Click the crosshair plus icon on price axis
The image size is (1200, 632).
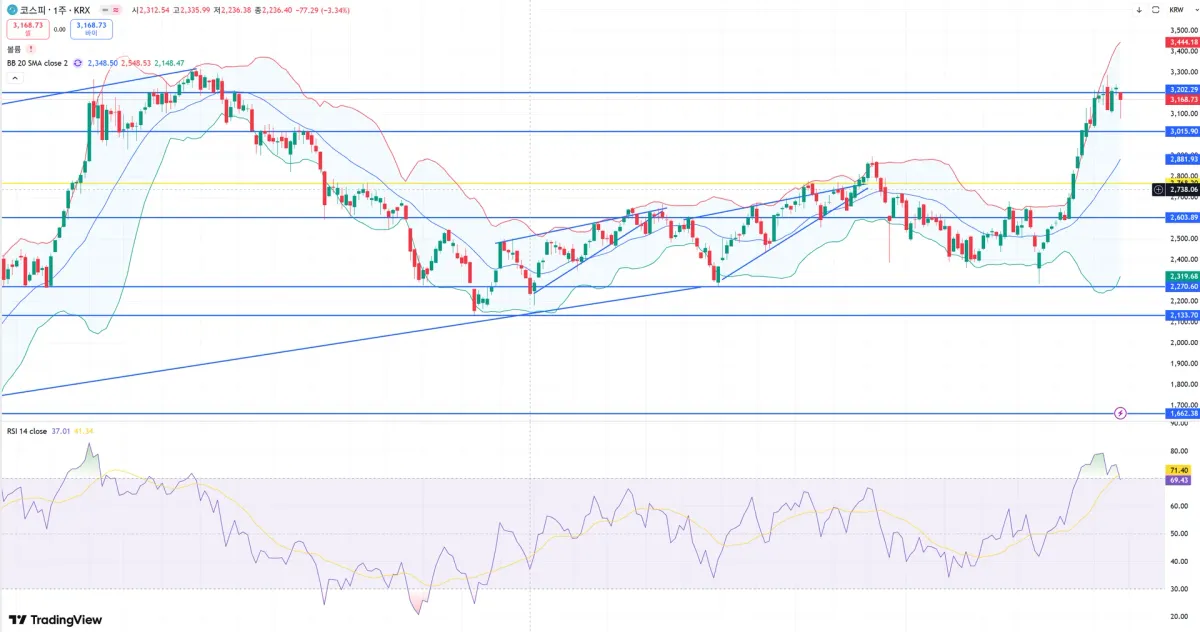tap(1158, 189)
